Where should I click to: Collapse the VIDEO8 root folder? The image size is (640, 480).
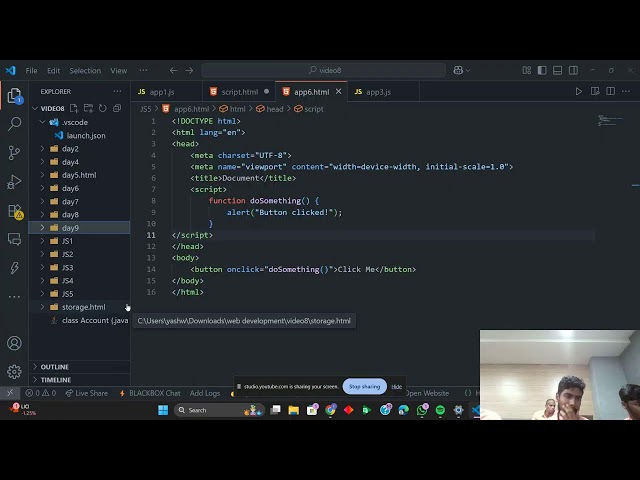coord(36,108)
